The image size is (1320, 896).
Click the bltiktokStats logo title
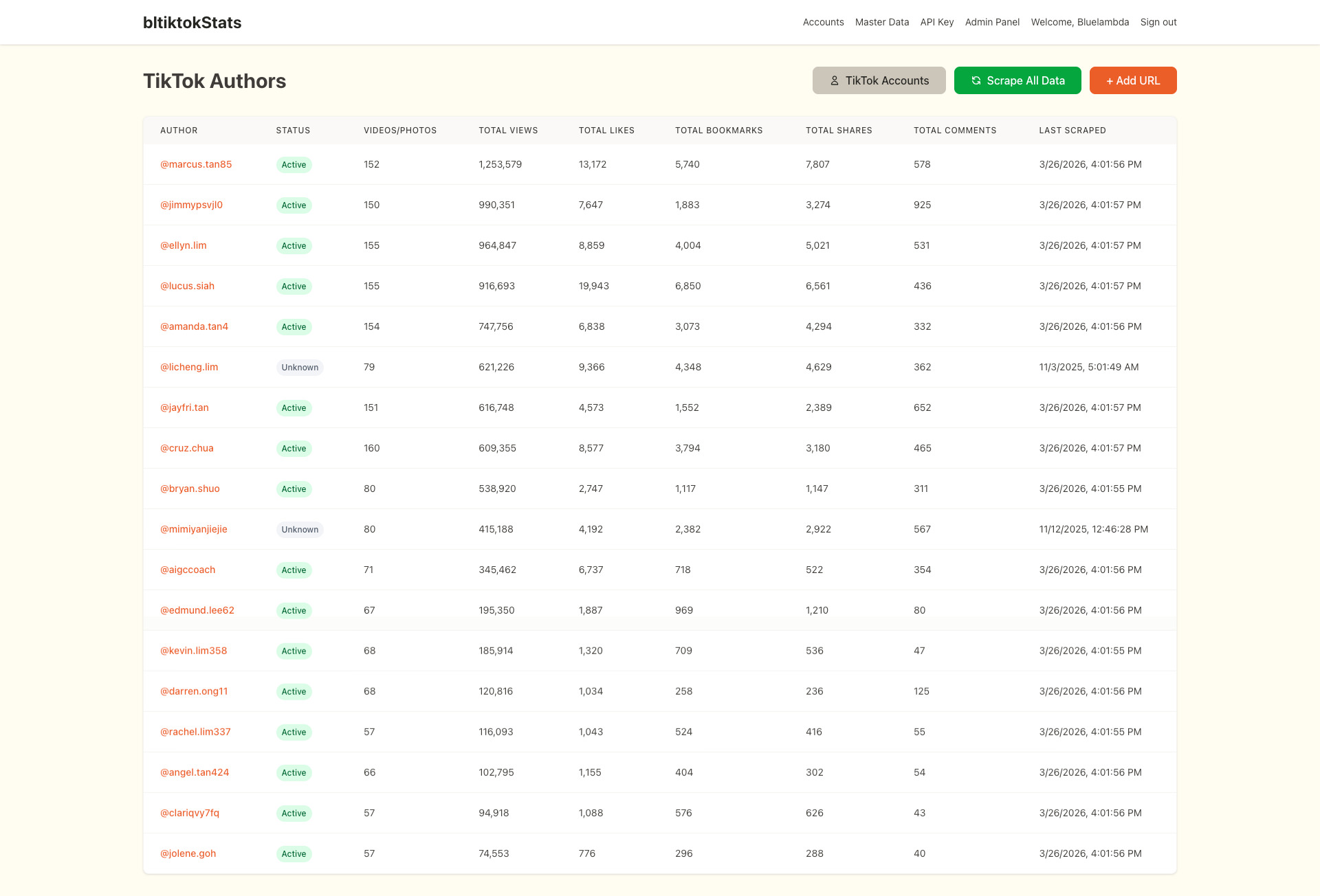pos(192,23)
